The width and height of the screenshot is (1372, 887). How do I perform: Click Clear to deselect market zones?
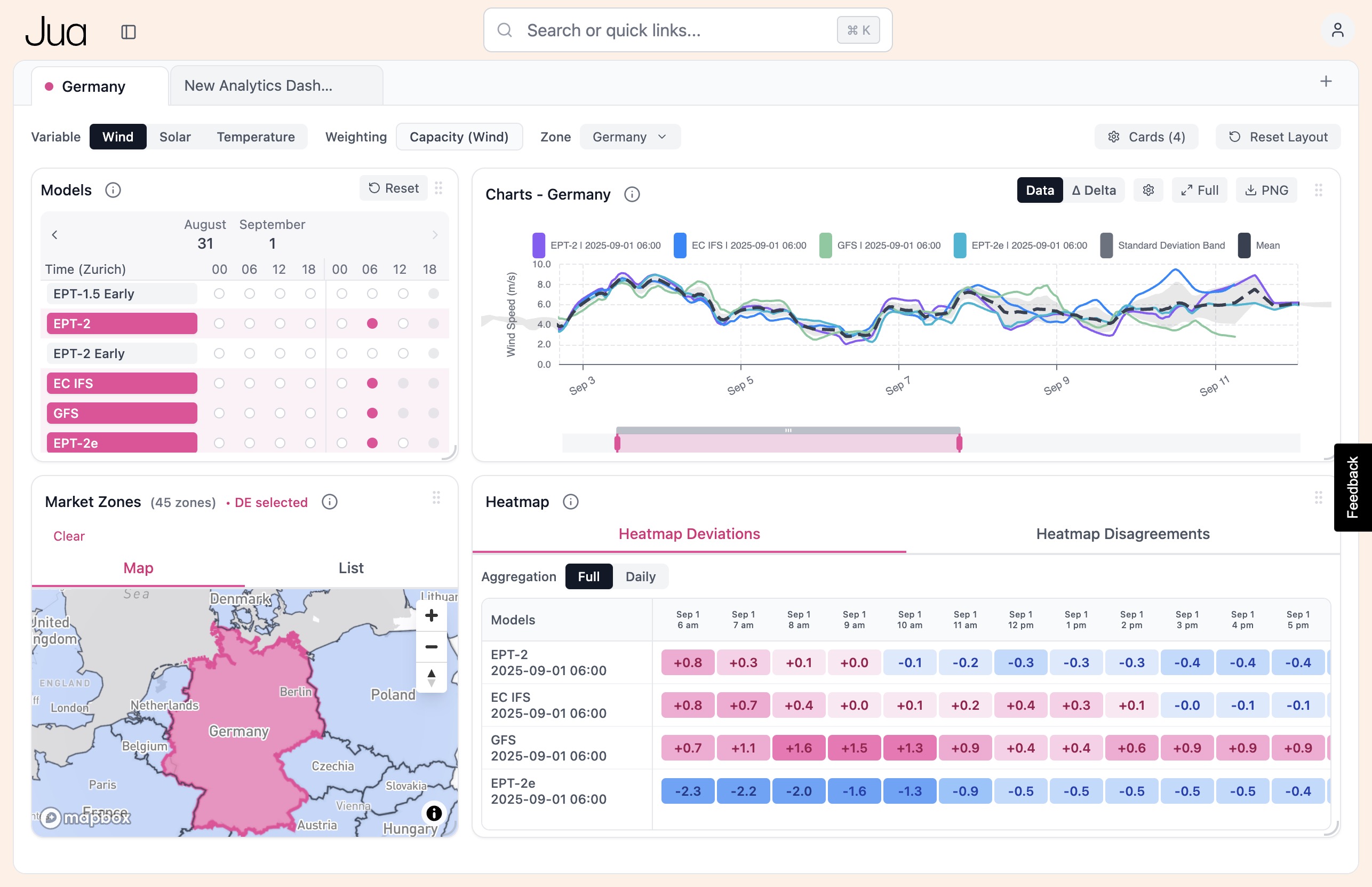[x=69, y=536]
